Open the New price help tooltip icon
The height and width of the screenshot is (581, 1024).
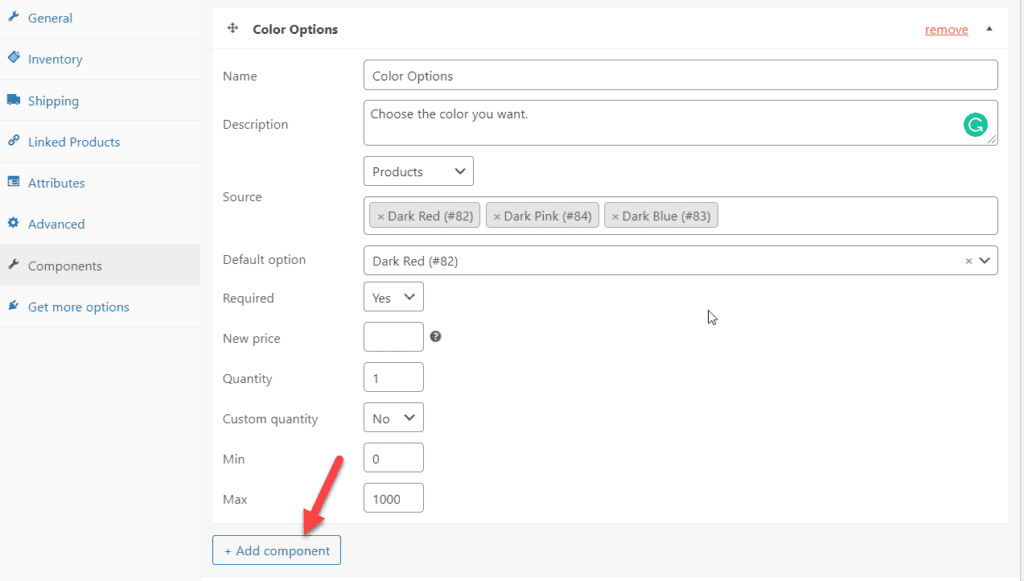point(435,337)
